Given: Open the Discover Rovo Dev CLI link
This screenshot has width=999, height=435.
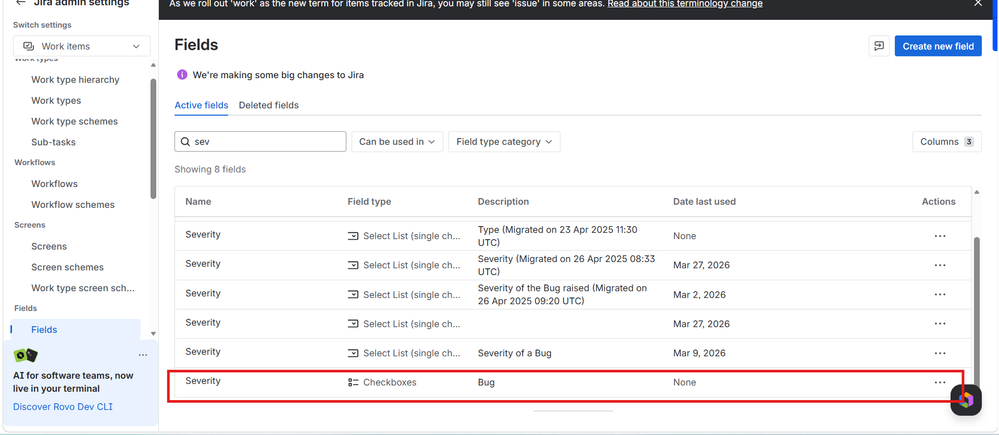Looking at the screenshot, I should (x=62, y=406).
